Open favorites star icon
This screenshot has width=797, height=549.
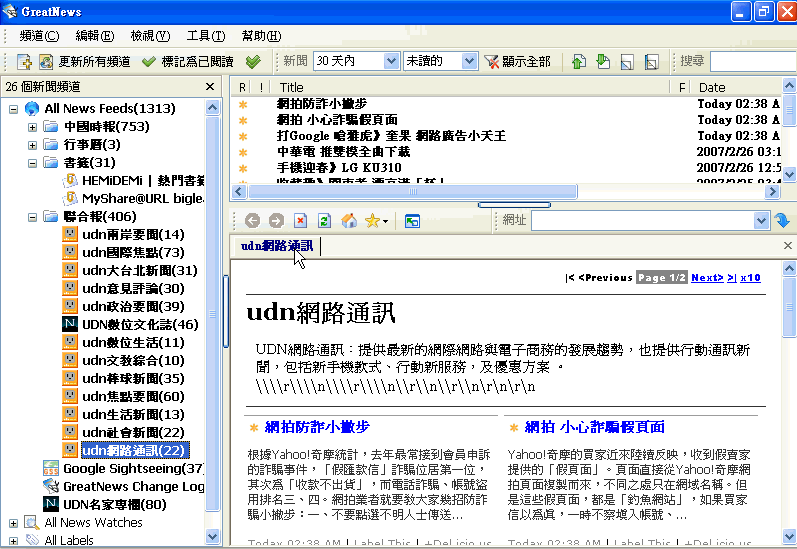point(372,221)
